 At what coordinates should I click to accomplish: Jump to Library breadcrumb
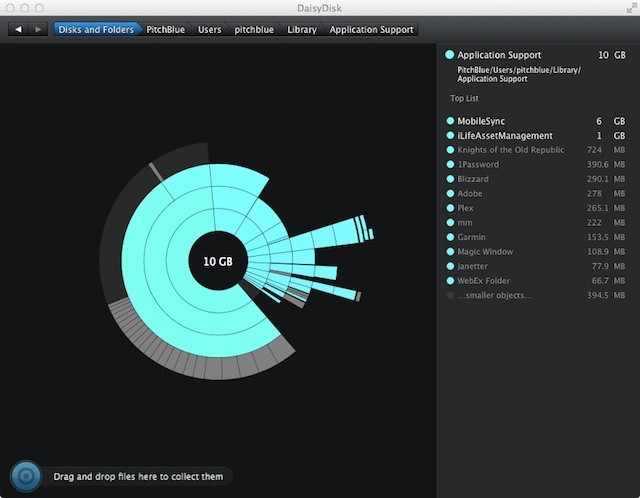302,30
